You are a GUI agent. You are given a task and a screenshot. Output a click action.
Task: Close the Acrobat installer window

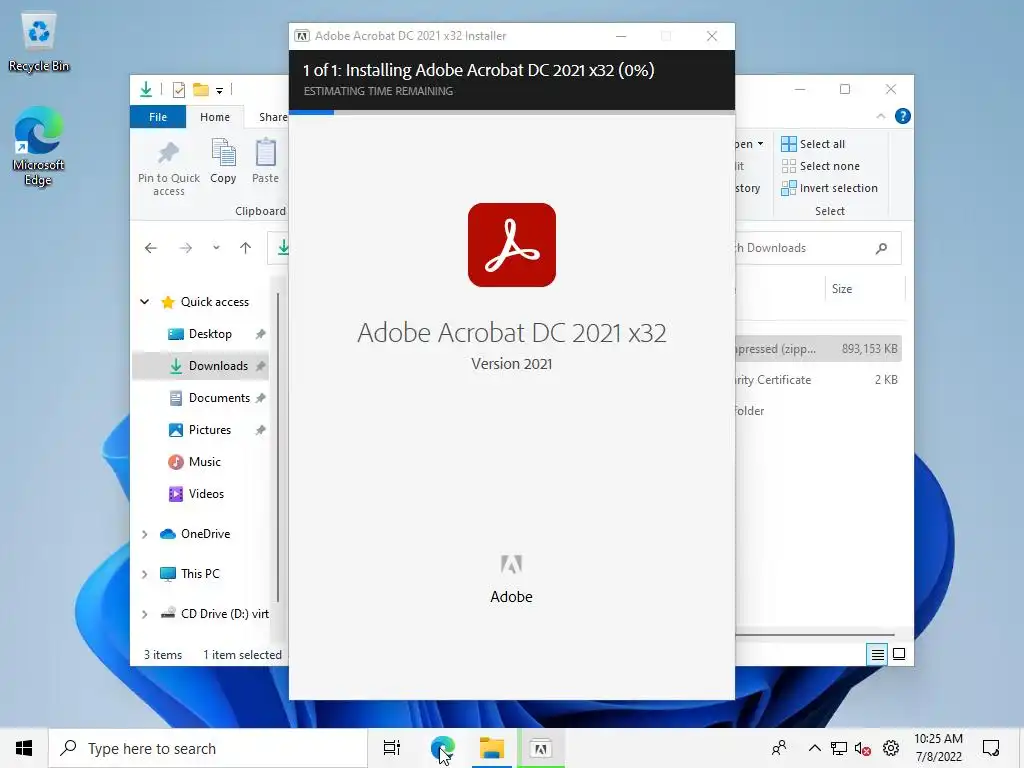tap(712, 36)
